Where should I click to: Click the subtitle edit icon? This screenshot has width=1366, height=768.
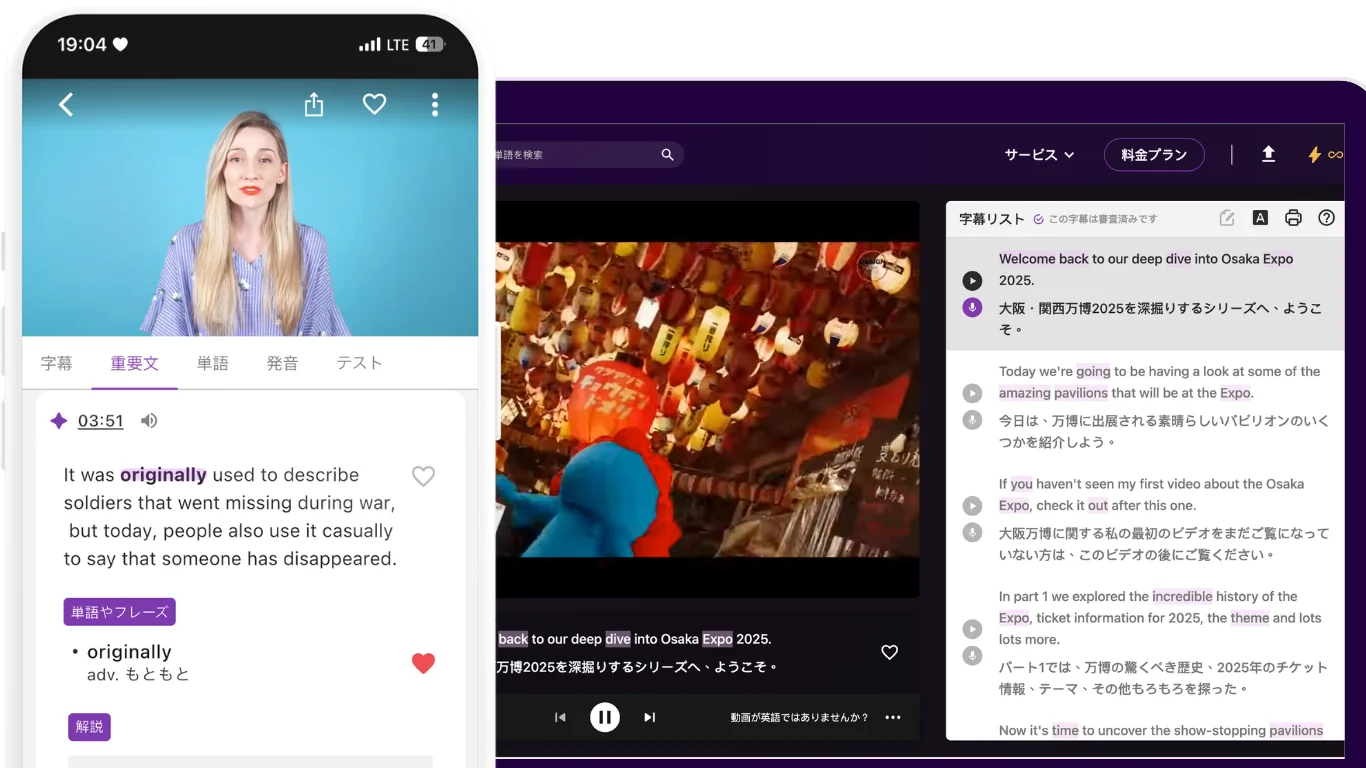[x=1227, y=218]
